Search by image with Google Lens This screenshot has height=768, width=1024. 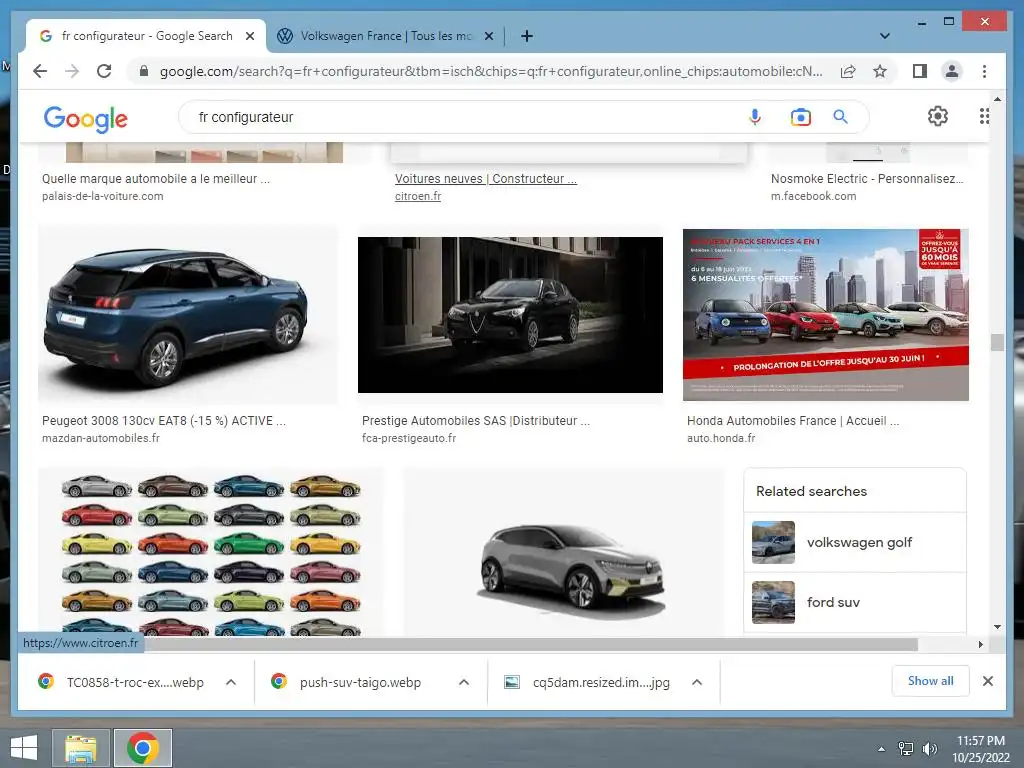tap(801, 117)
